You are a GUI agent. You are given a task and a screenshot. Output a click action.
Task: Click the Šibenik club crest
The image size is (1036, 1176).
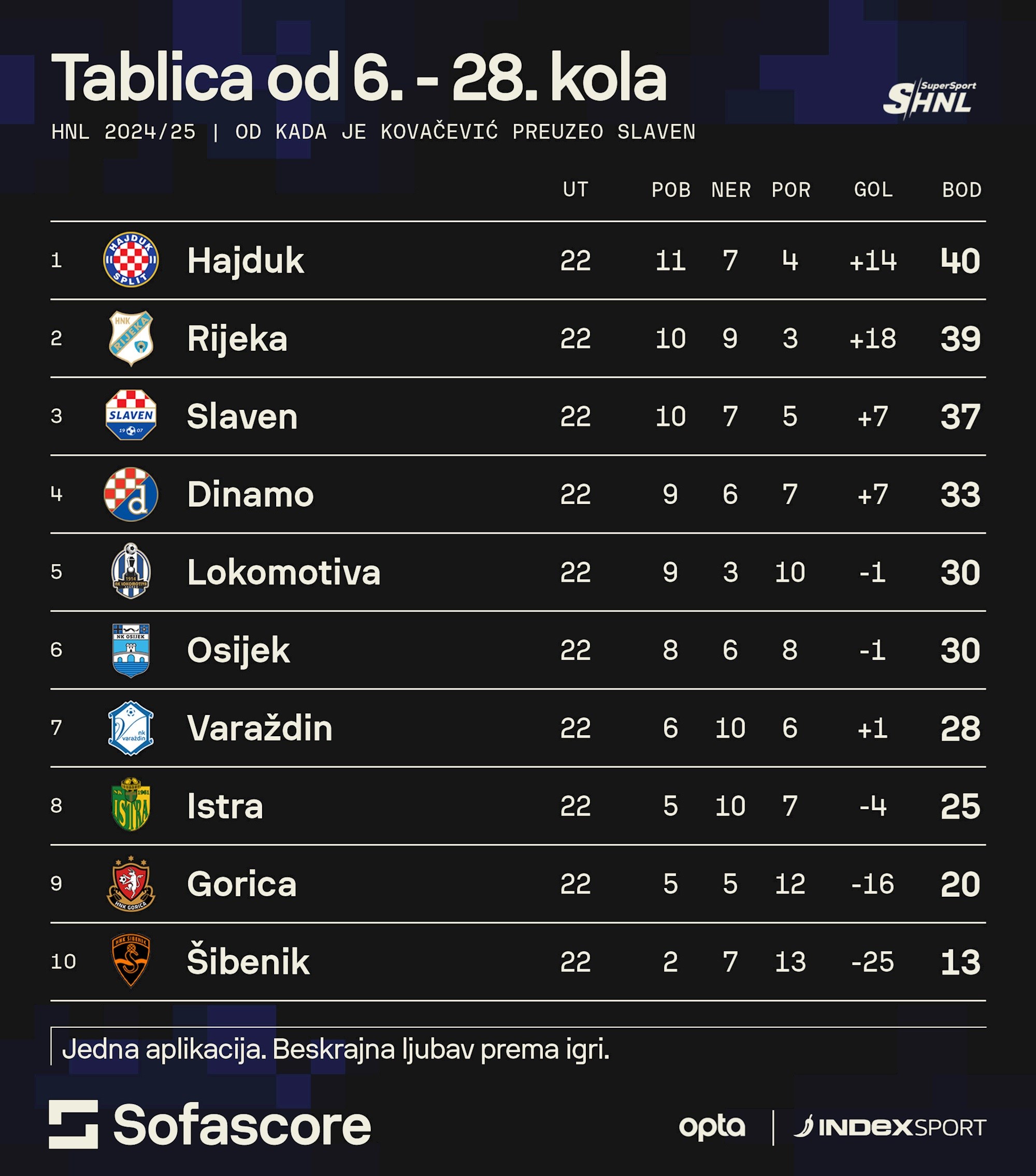[131, 962]
